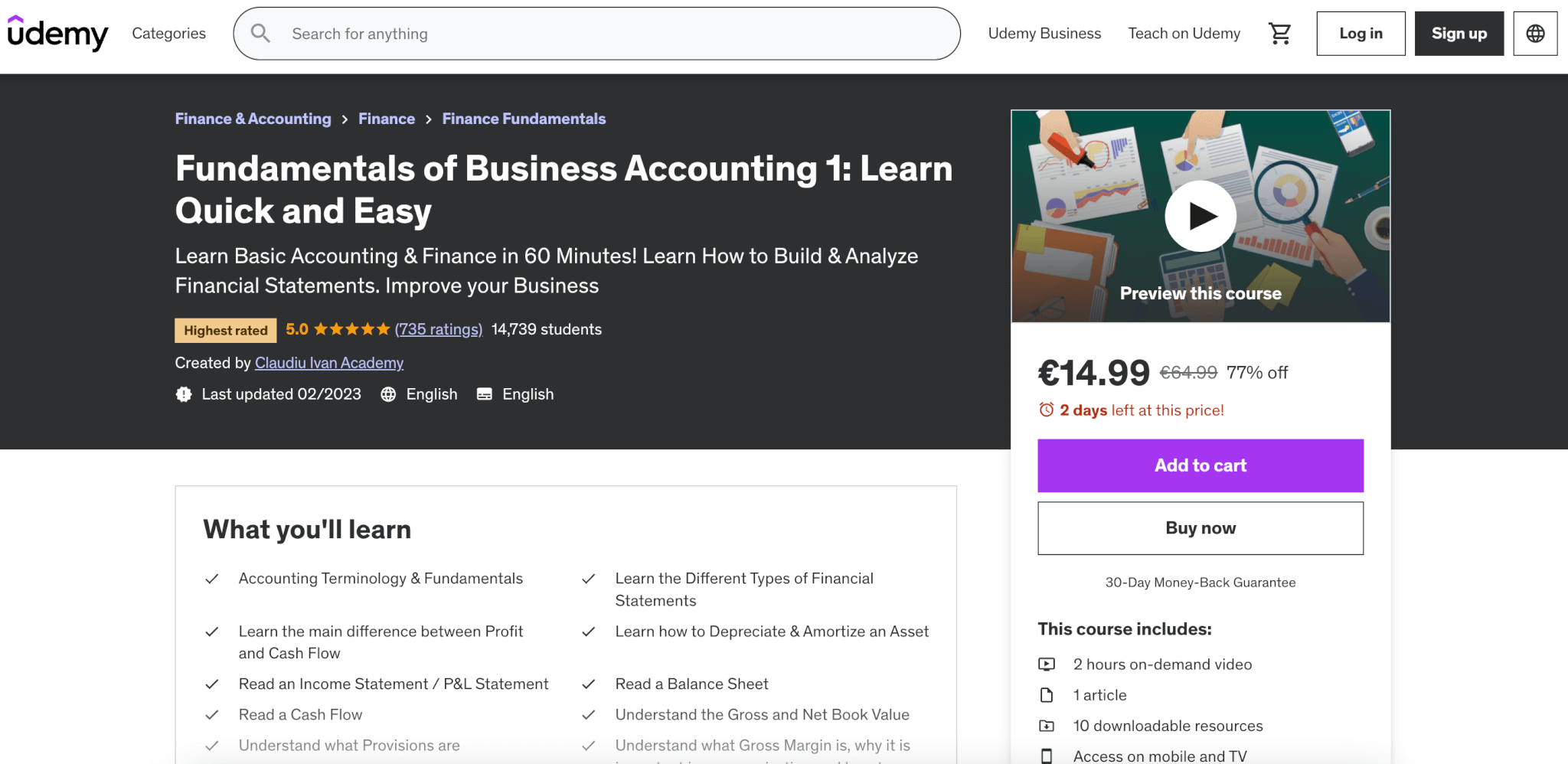Click the five-star rating icons

351,329
